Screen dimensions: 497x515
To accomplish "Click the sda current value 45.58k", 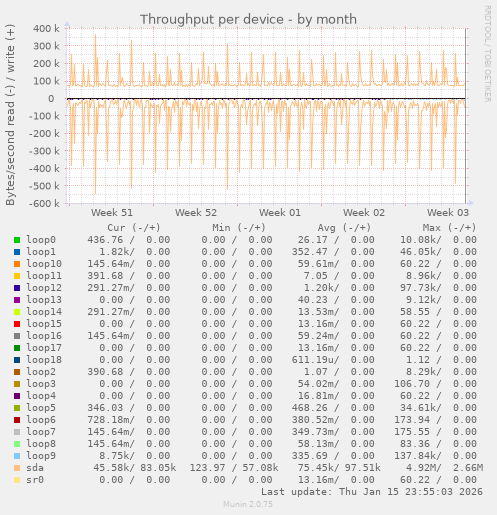I will pos(111,468).
